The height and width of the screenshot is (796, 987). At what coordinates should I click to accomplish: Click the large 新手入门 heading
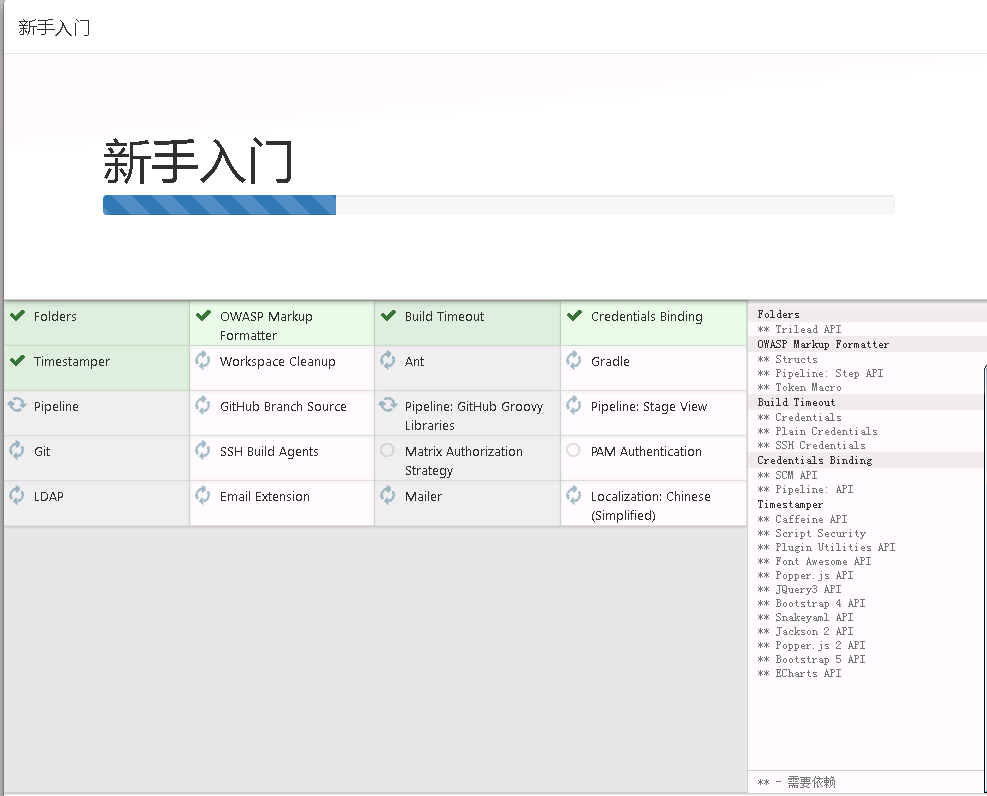point(198,161)
